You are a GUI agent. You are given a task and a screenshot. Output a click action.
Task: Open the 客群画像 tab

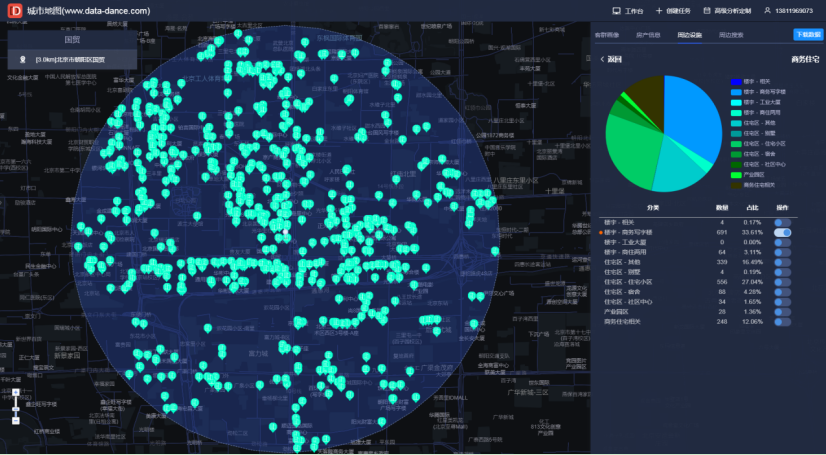pos(607,35)
